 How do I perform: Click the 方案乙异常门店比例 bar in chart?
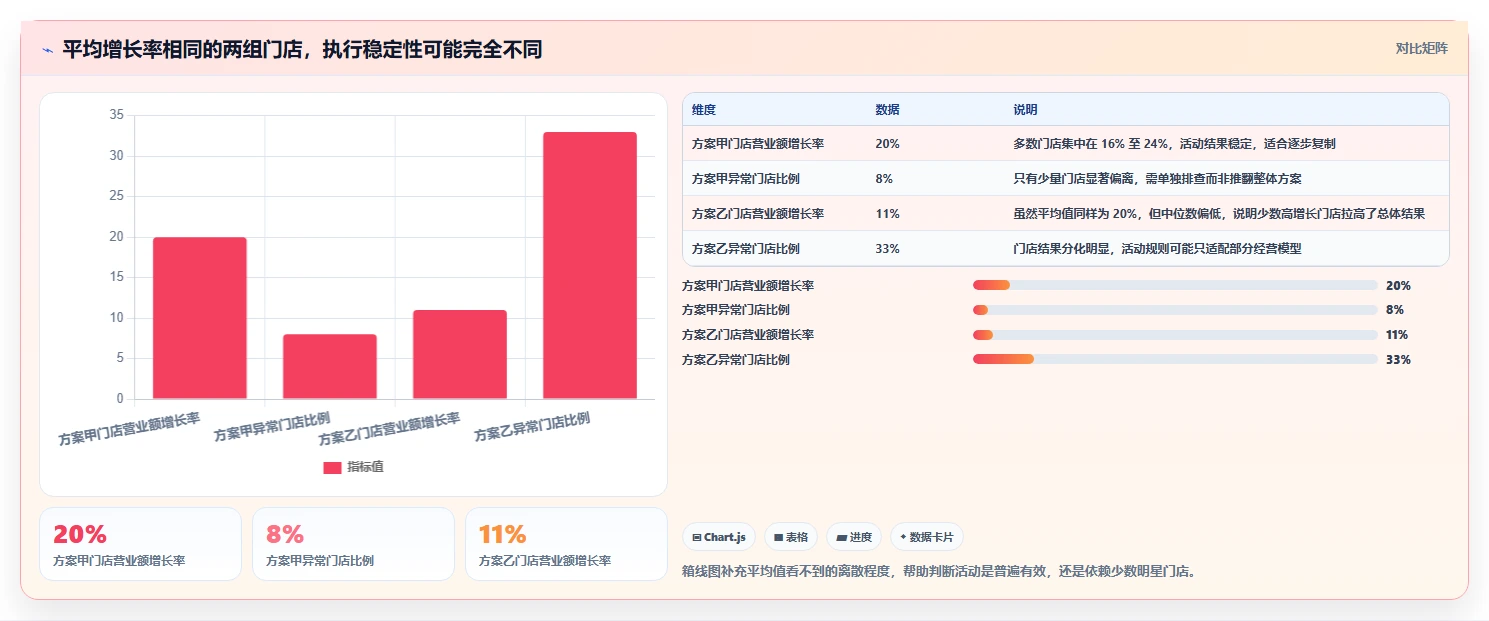(590, 266)
